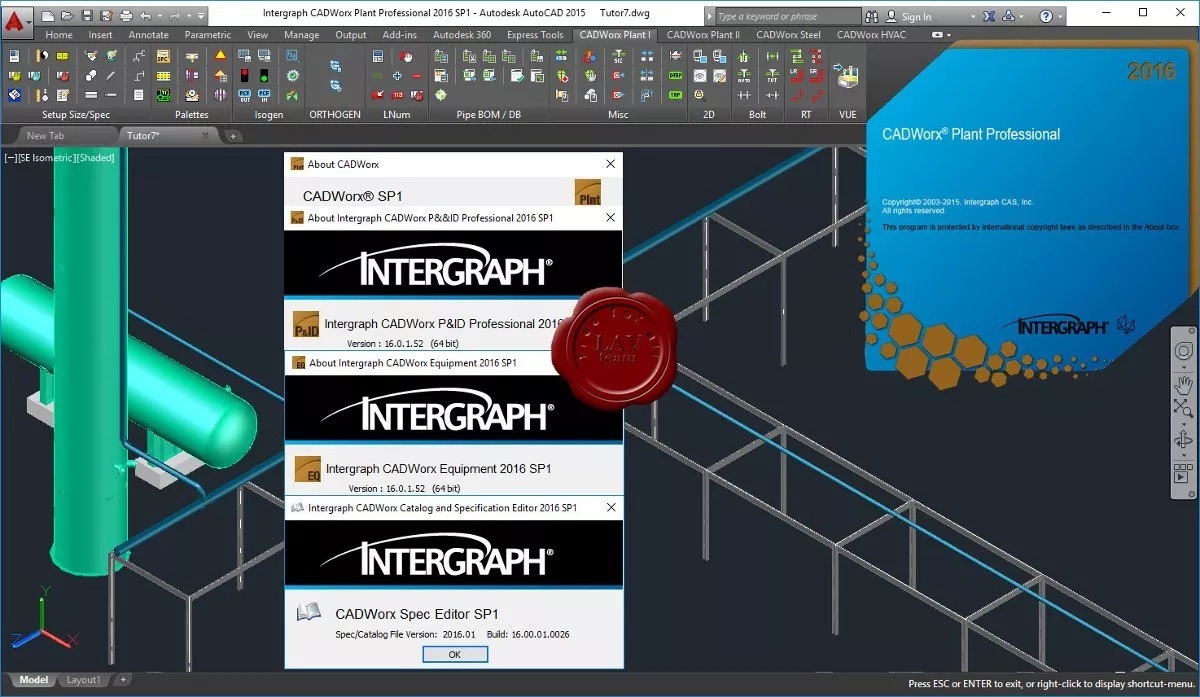Open the Customize Quick Access Toolbar dropdown
This screenshot has height=697, width=1200.
tap(202, 17)
